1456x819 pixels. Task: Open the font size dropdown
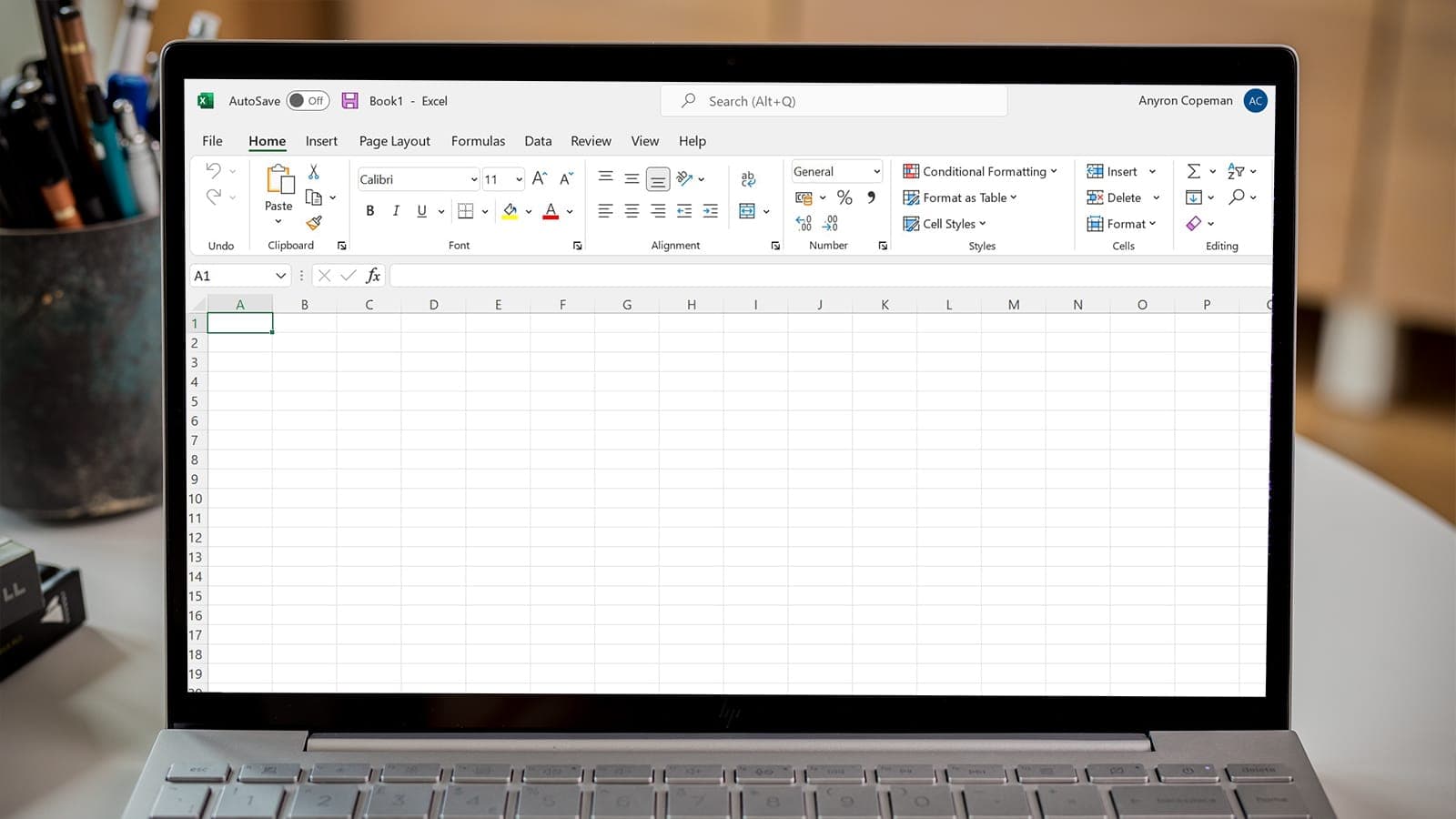point(519,179)
